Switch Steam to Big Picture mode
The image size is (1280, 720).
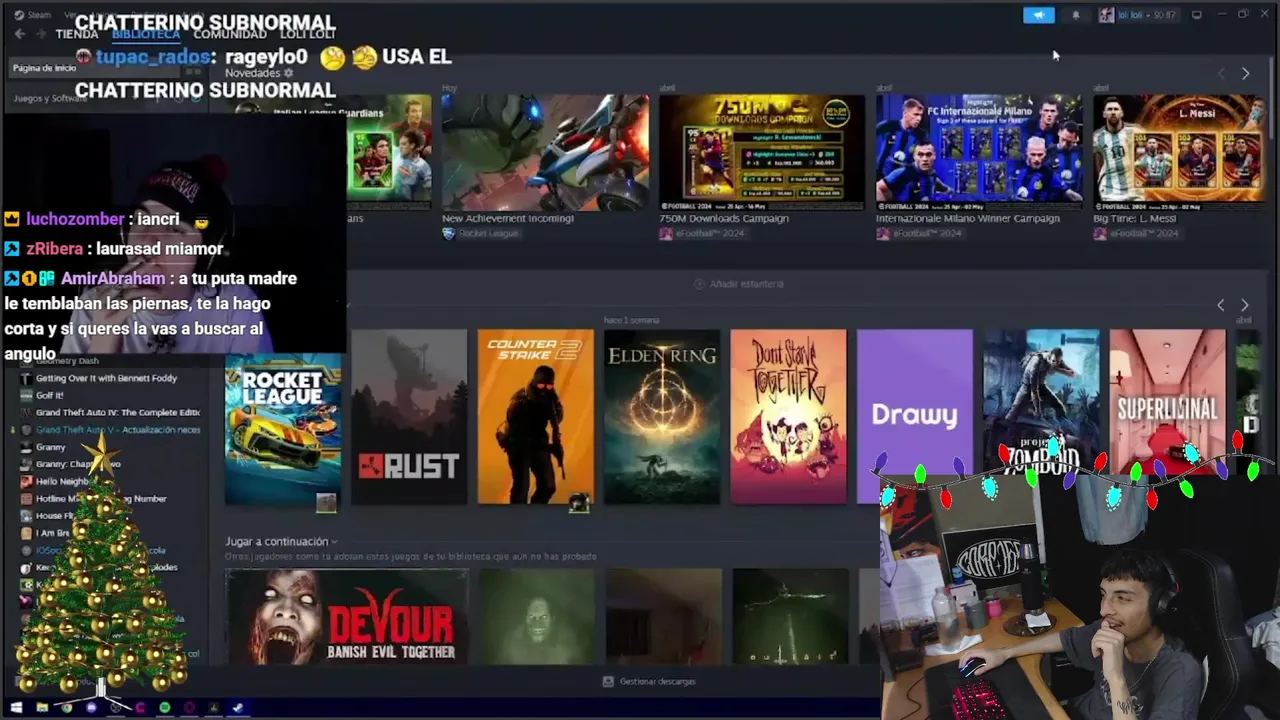[1196, 15]
